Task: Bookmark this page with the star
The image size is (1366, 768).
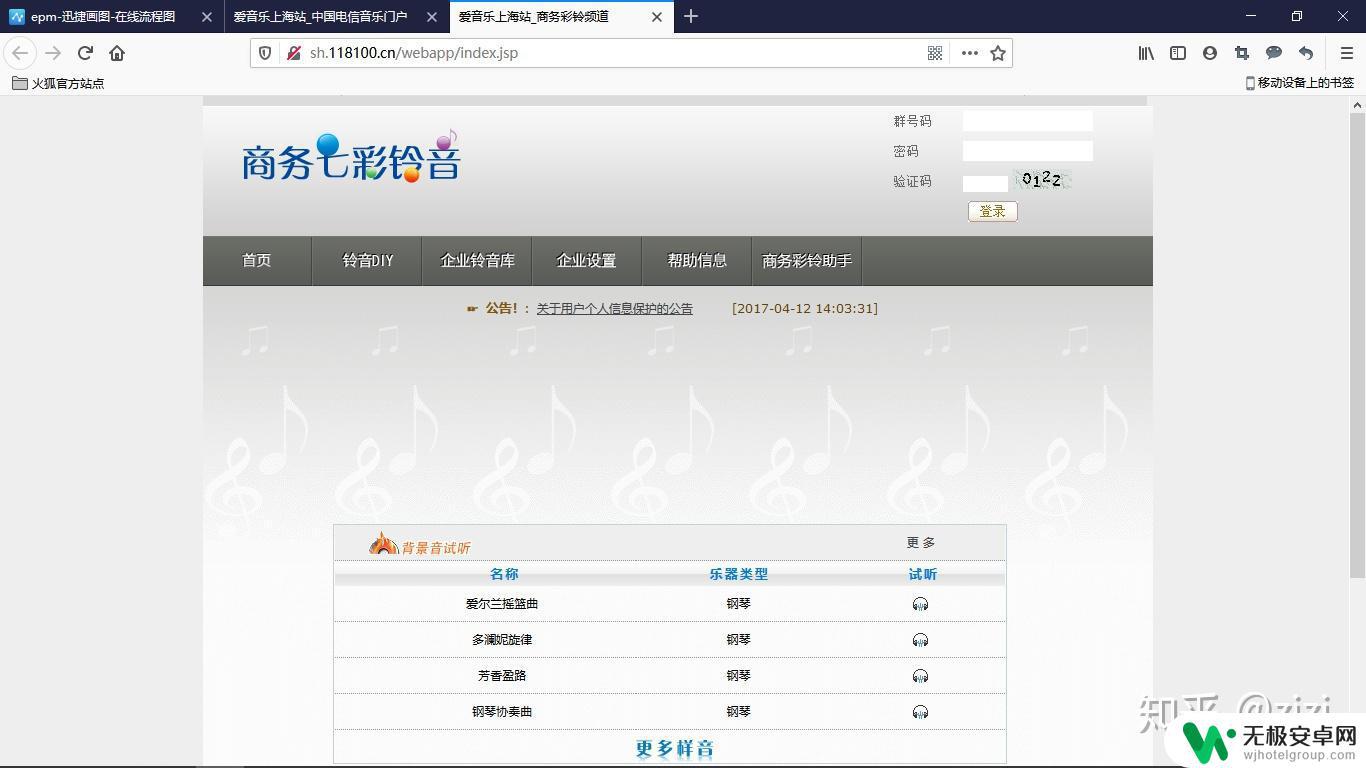Action: point(998,53)
